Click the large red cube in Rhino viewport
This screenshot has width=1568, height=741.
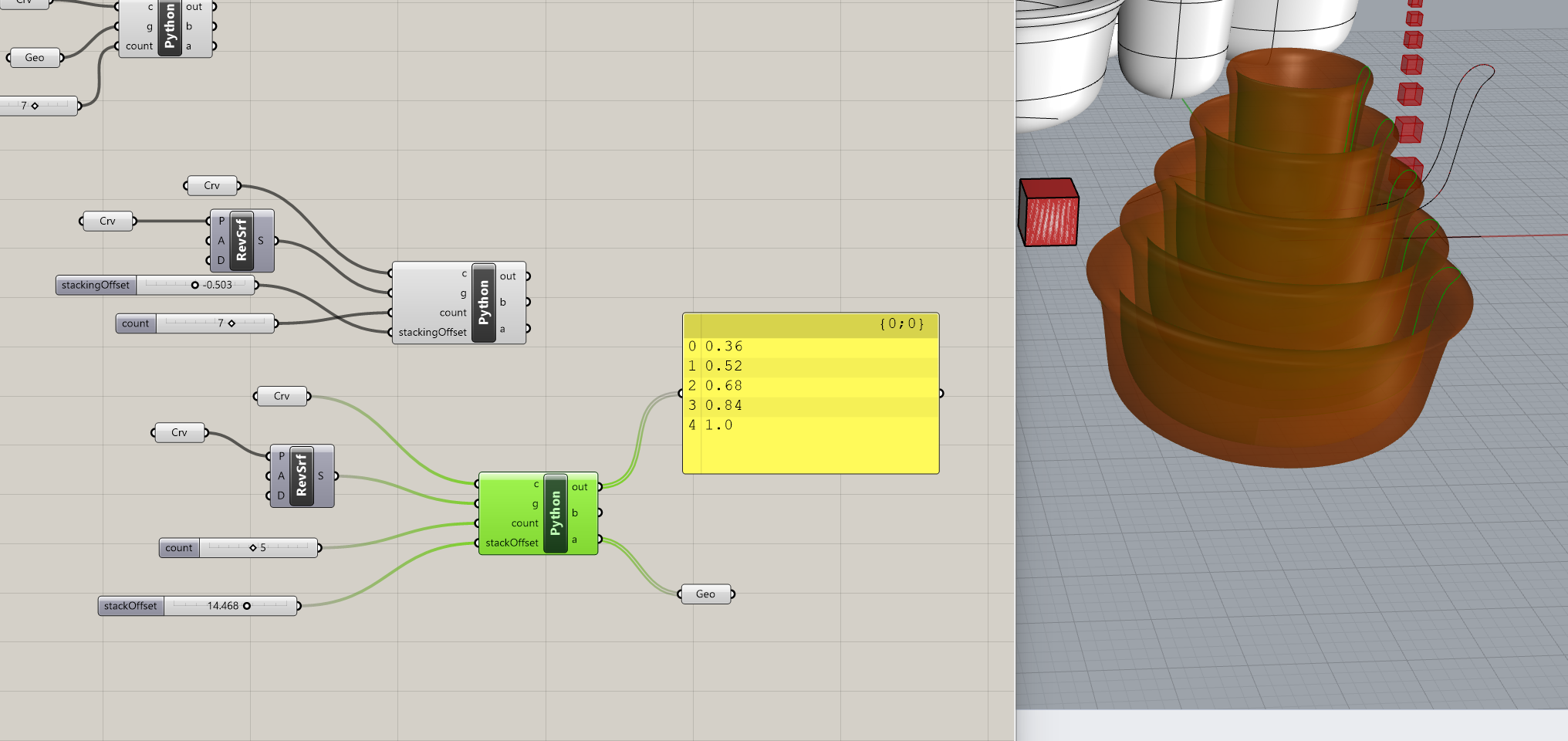click(1049, 212)
